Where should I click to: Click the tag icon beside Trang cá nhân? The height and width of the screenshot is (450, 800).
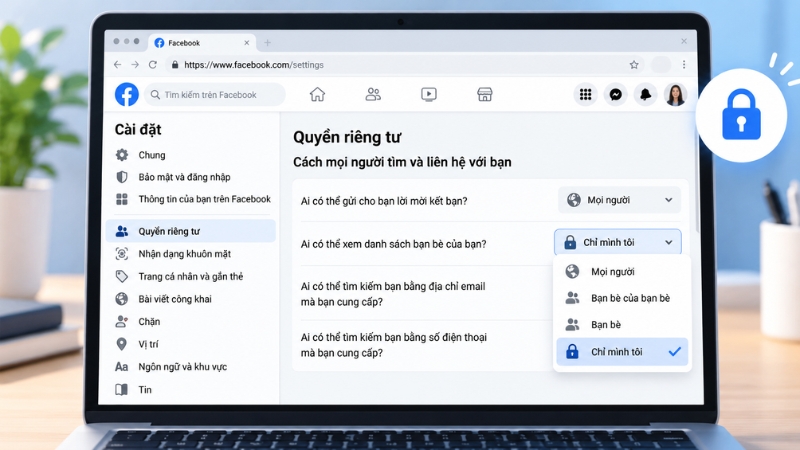pos(121,277)
